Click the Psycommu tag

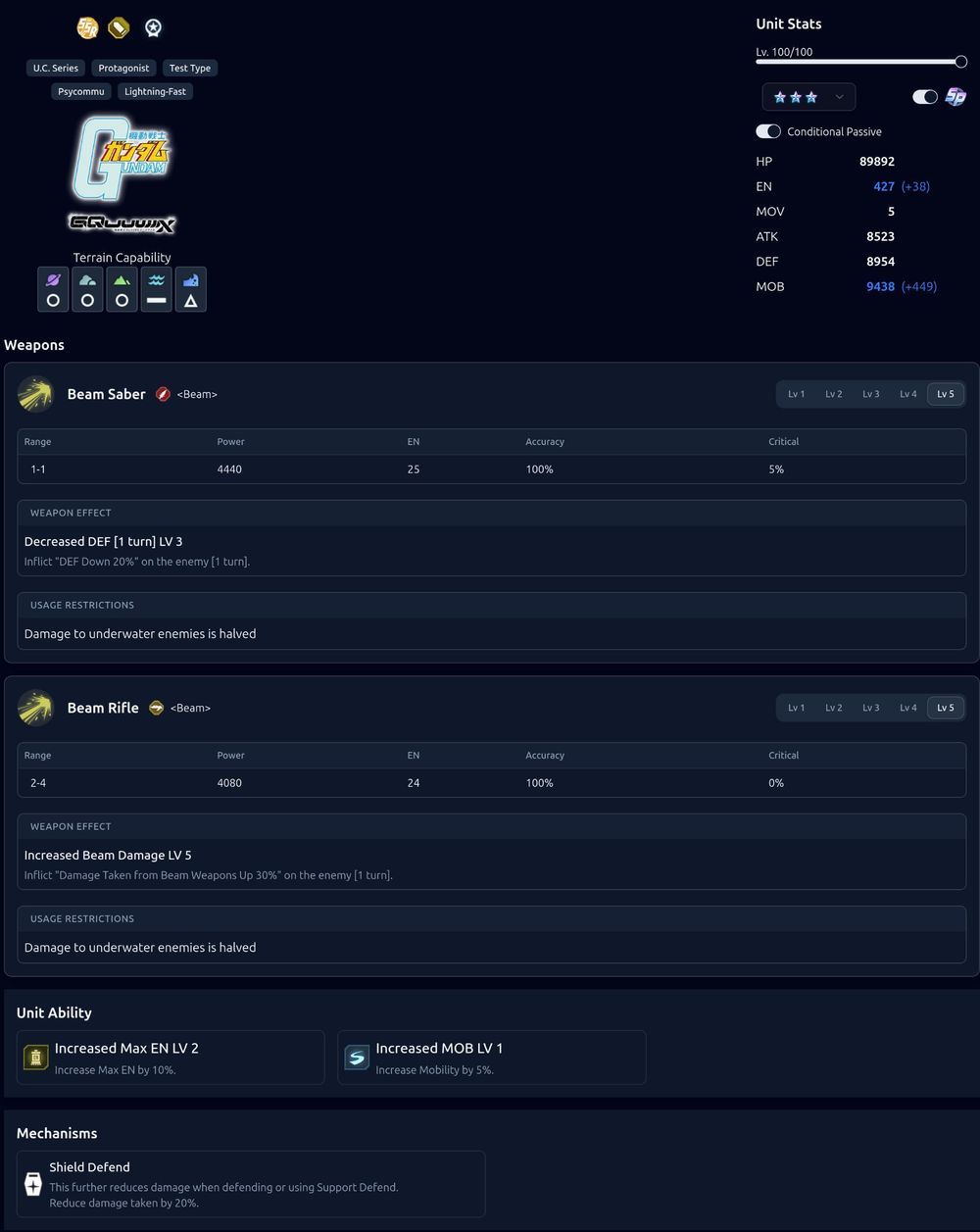coord(80,91)
